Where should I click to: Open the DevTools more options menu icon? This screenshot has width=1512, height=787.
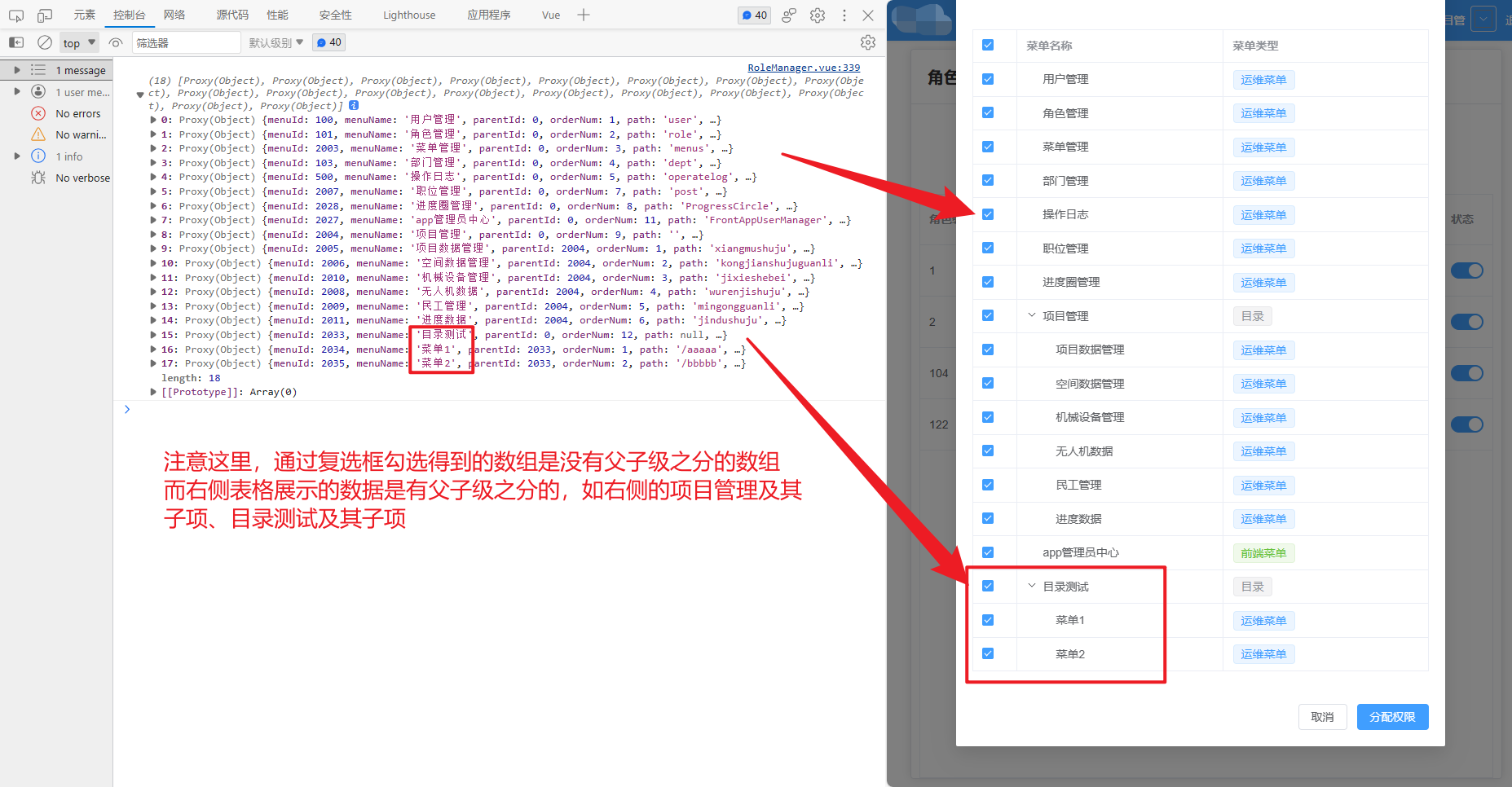pyautogui.click(x=844, y=15)
